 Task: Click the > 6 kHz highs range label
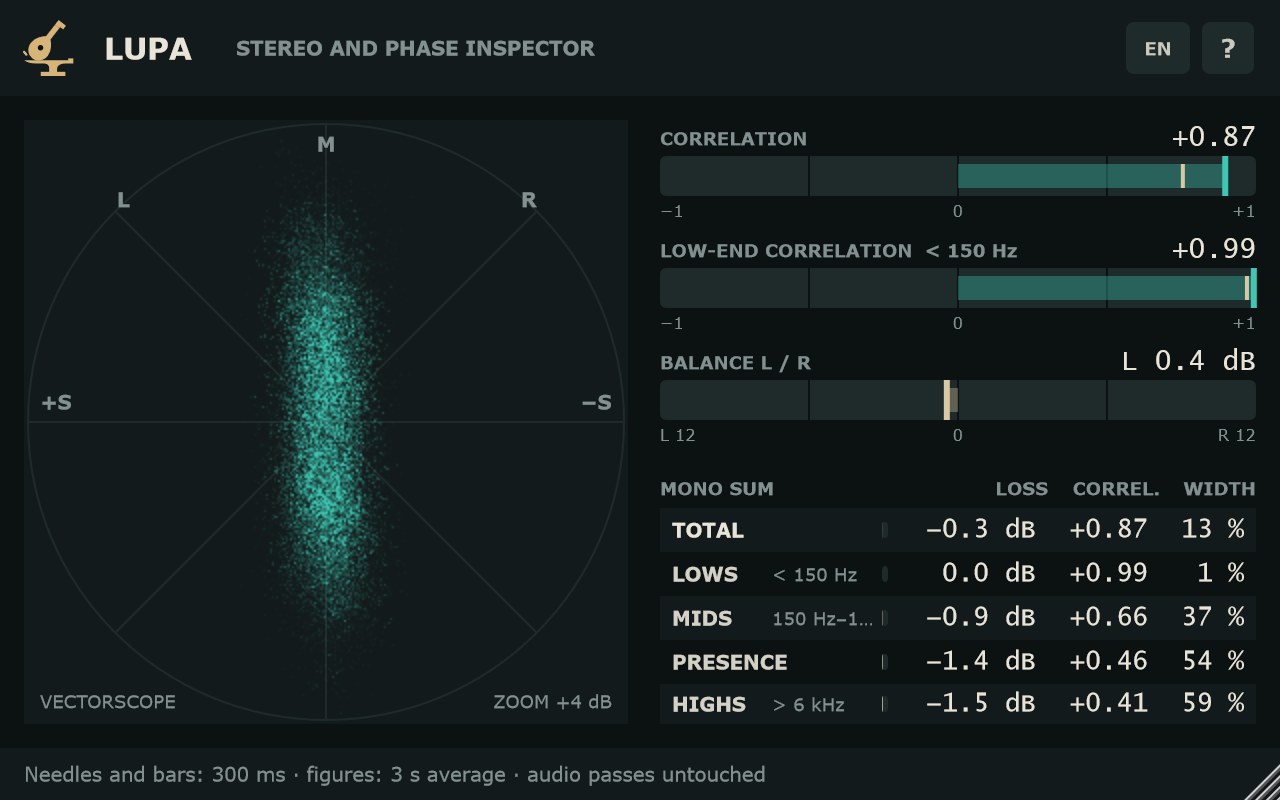click(x=809, y=706)
